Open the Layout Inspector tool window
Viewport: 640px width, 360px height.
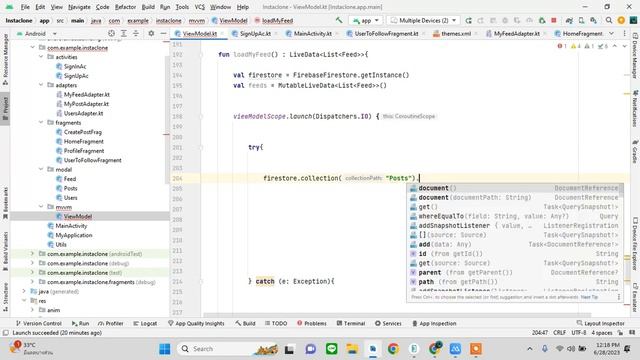(600, 323)
